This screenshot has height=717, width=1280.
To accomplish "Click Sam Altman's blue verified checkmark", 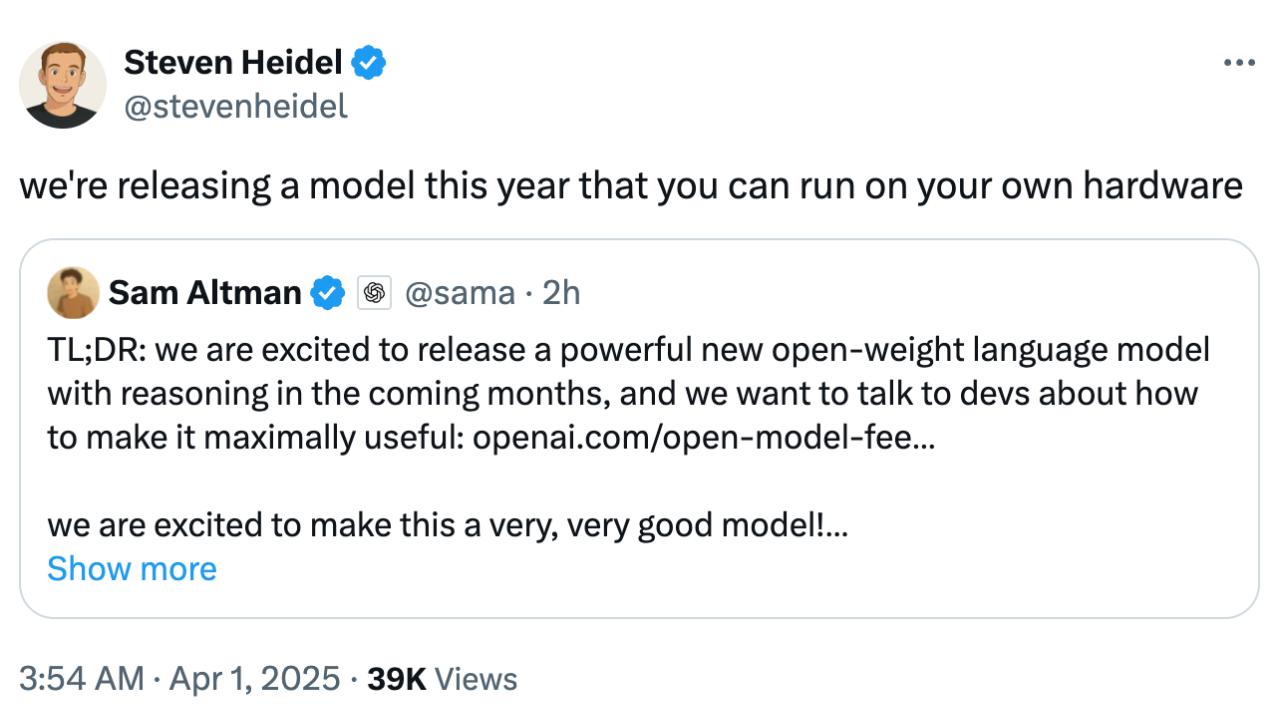I will tap(328, 293).
